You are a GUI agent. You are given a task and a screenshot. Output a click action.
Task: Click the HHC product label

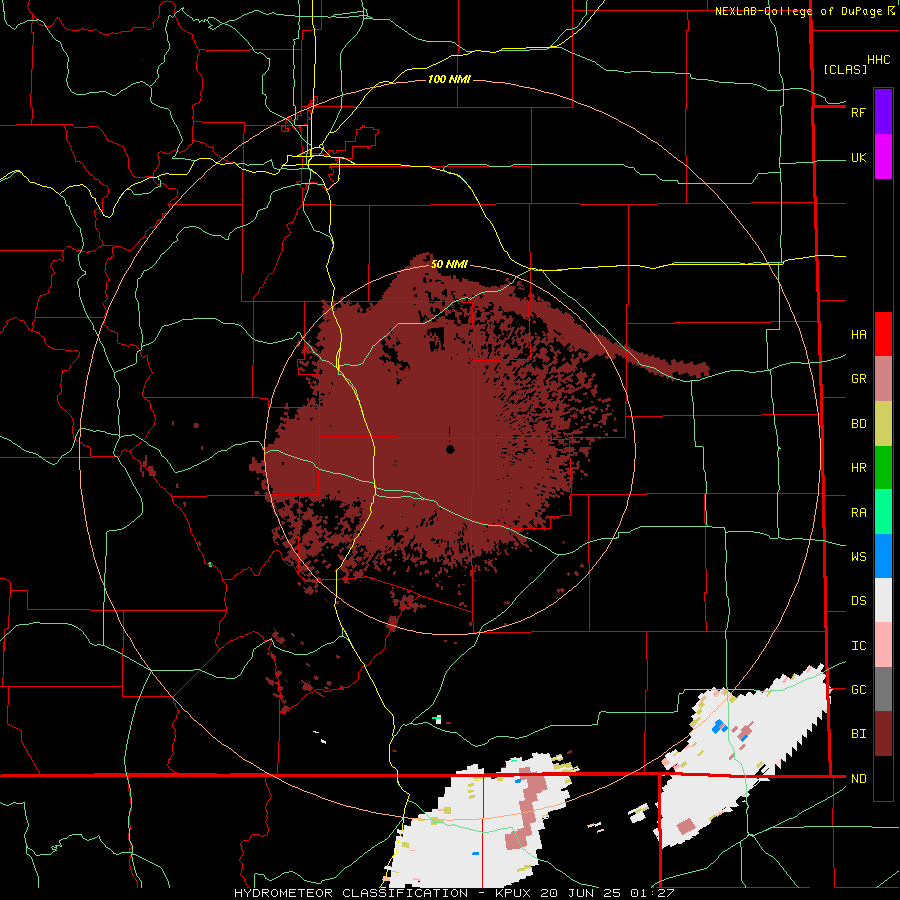coord(878,60)
